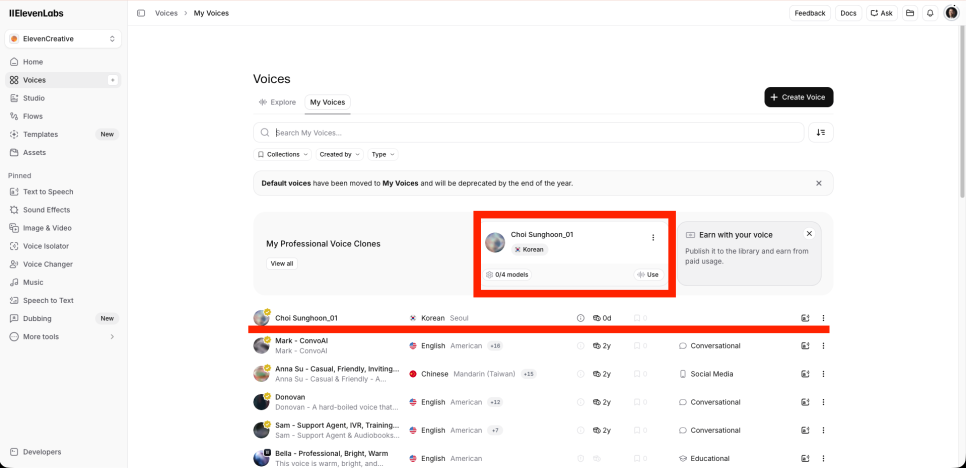Click the plus icon next to Voices
Viewport: 966px width, 468px height.
coord(112,80)
